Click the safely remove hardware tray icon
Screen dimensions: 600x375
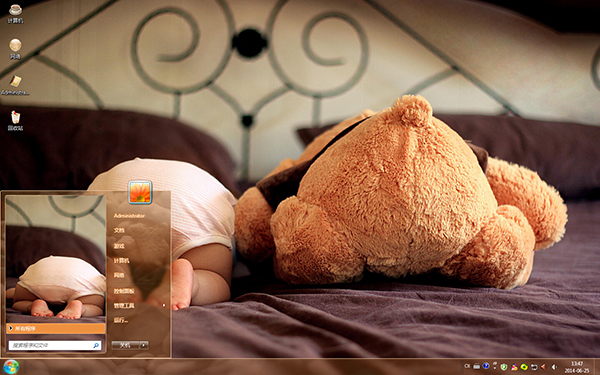[x=534, y=367]
